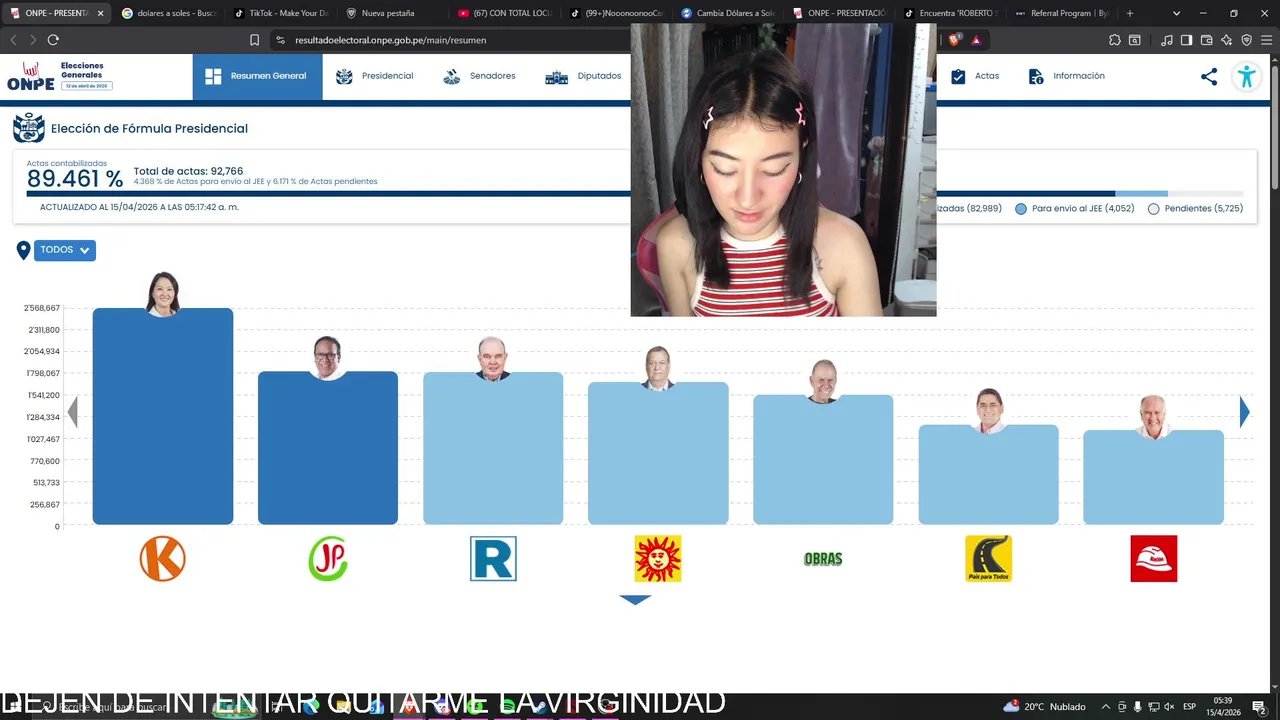
Task: Click the País para Todos party logo
Action: pyautogui.click(x=988, y=558)
